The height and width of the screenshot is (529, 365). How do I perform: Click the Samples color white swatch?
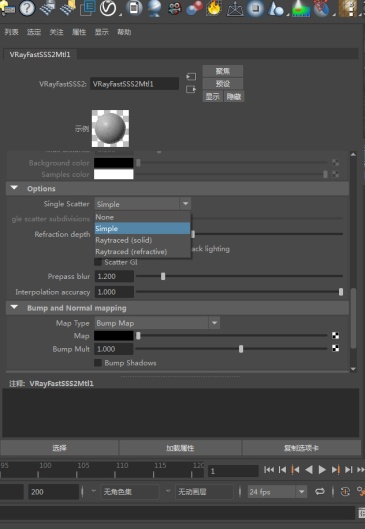click(114, 174)
